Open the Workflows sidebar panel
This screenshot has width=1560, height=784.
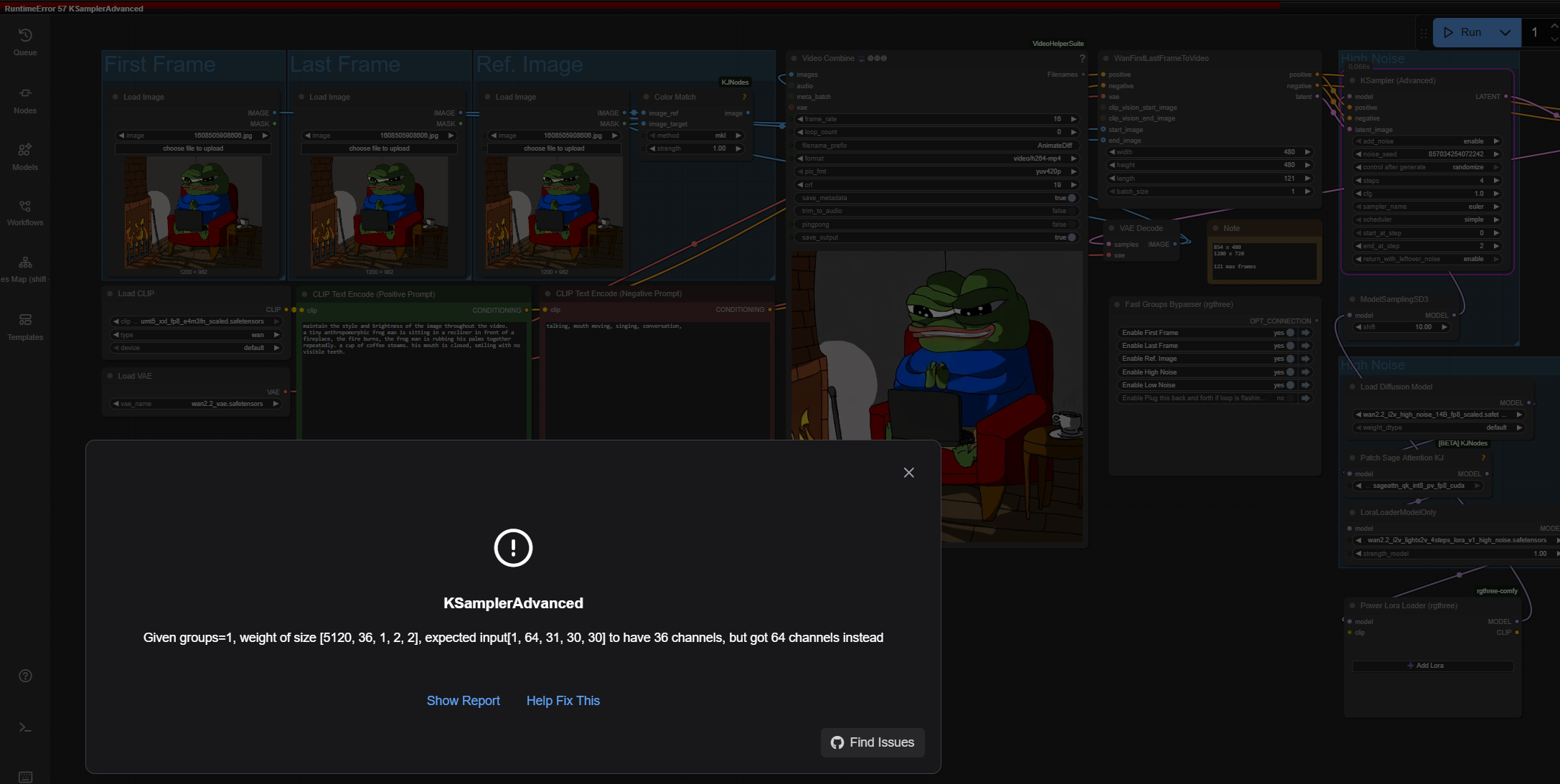25,213
